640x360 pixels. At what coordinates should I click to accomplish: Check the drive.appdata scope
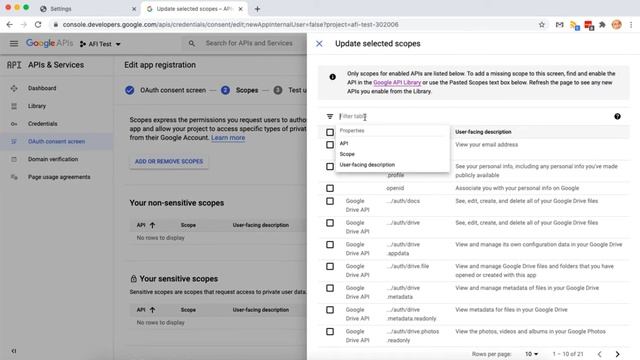[330, 244]
